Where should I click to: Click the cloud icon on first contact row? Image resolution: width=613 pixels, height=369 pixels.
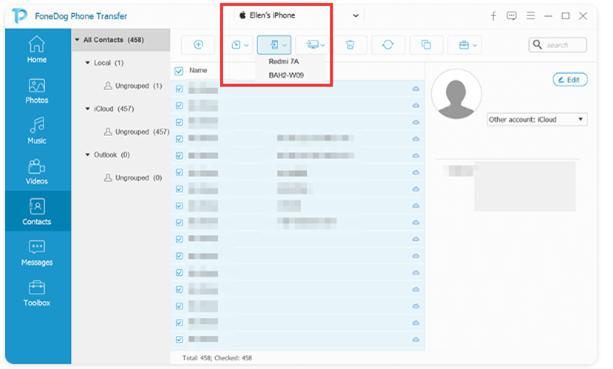coord(416,89)
